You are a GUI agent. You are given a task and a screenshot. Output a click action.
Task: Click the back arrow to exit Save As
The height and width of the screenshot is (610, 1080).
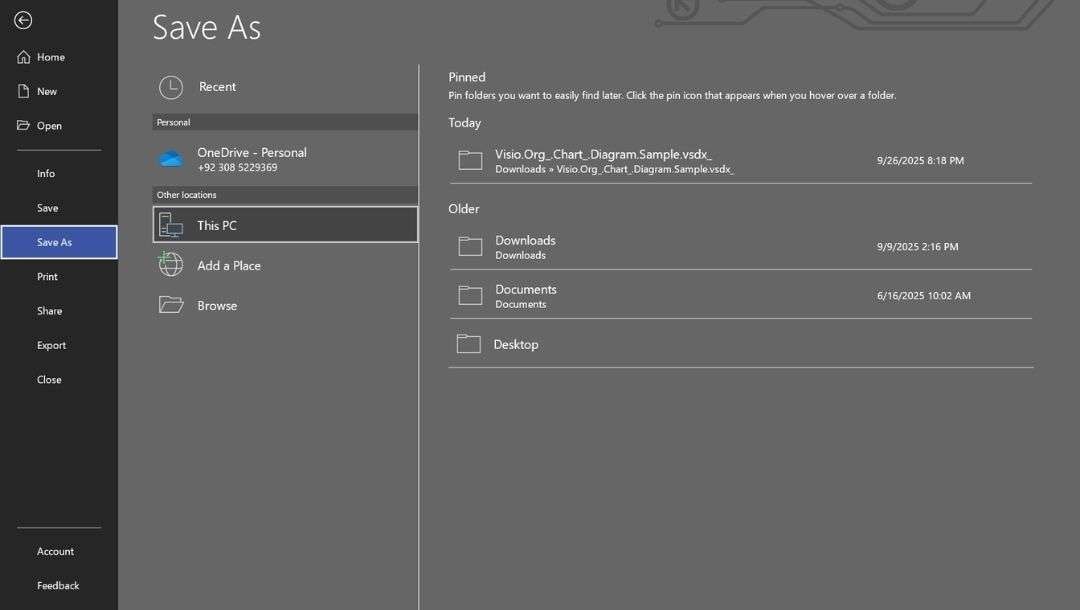click(x=22, y=20)
